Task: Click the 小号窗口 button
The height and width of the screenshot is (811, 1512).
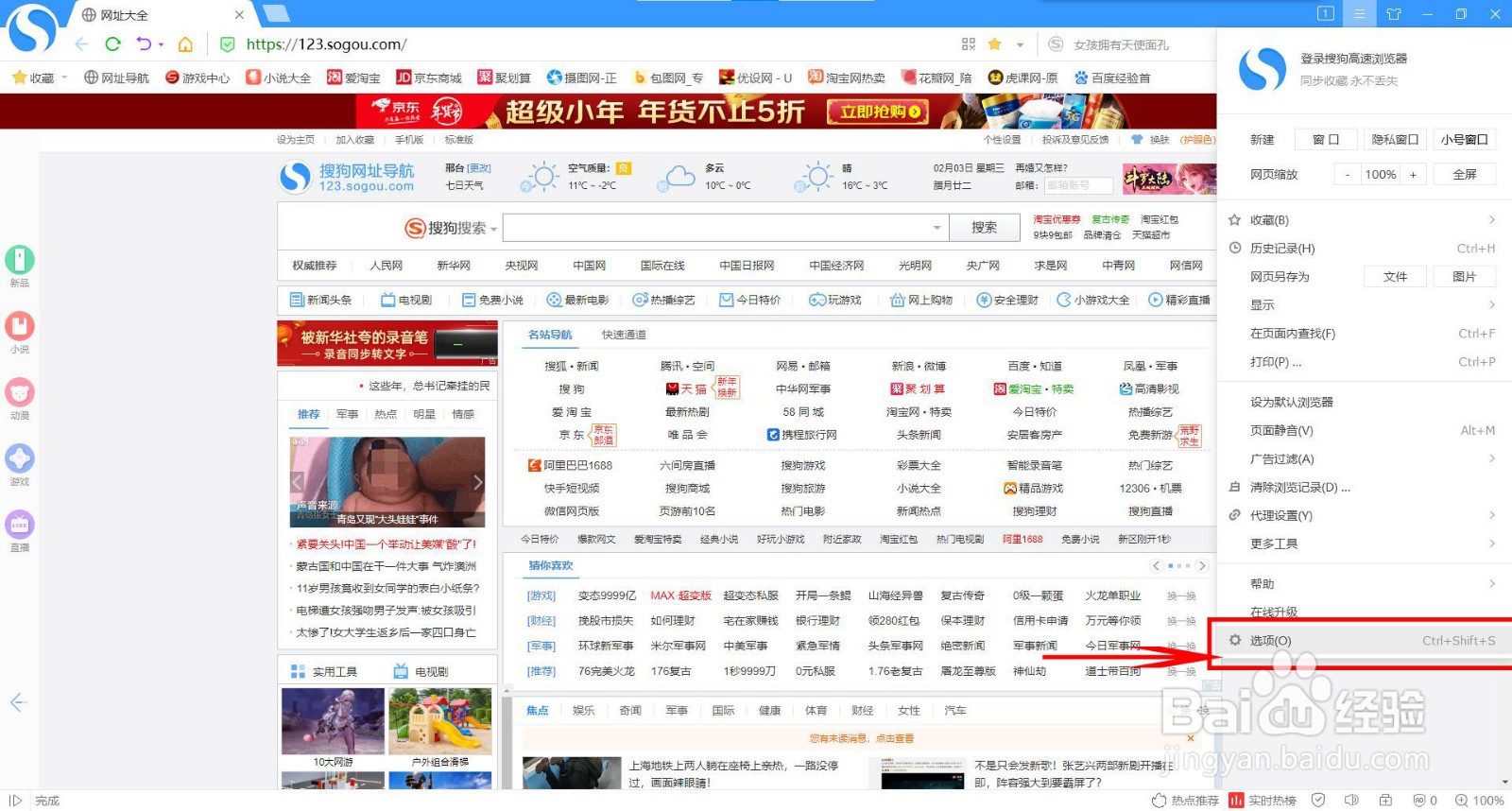Action: point(1465,139)
